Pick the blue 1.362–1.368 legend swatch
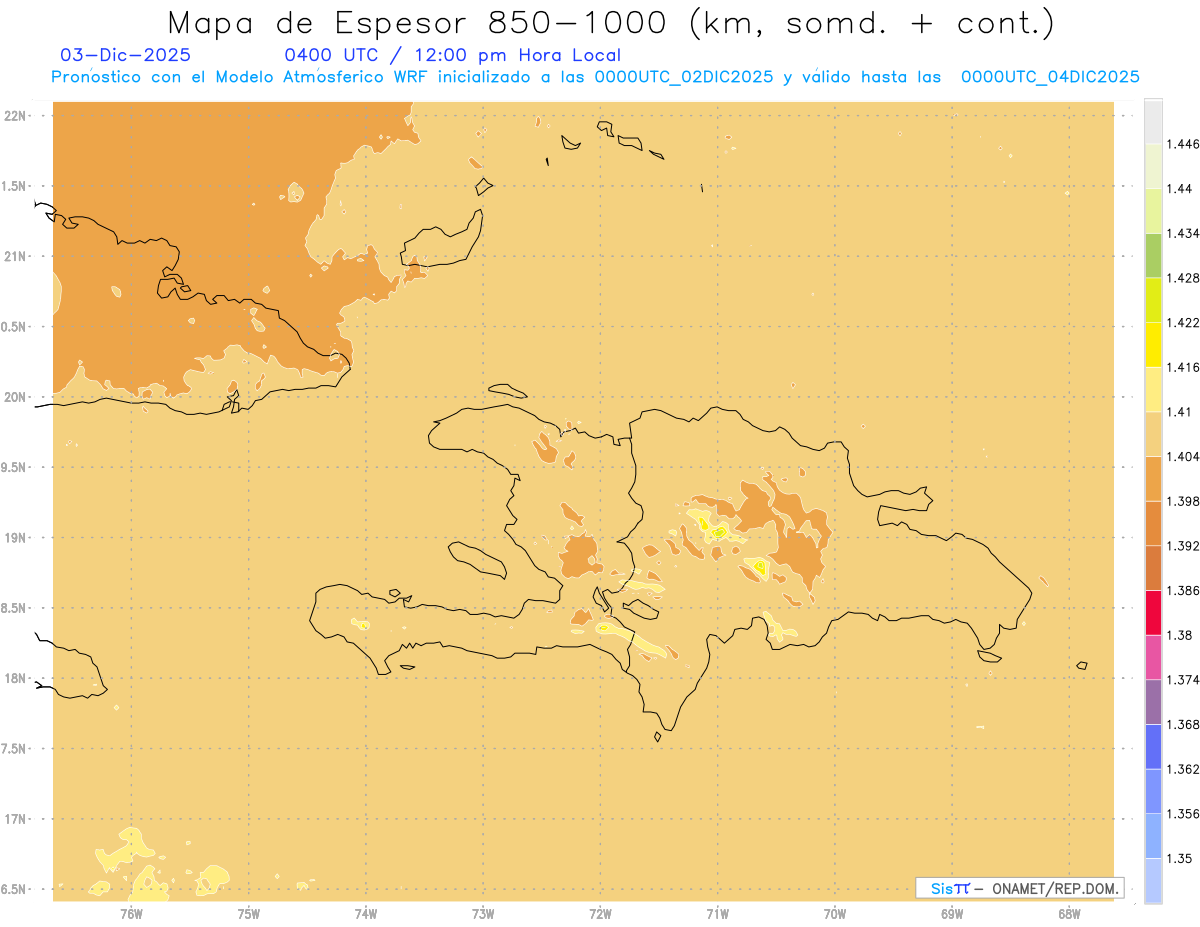The height and width of the screenshot is (927, 1200). point(1153,746)
